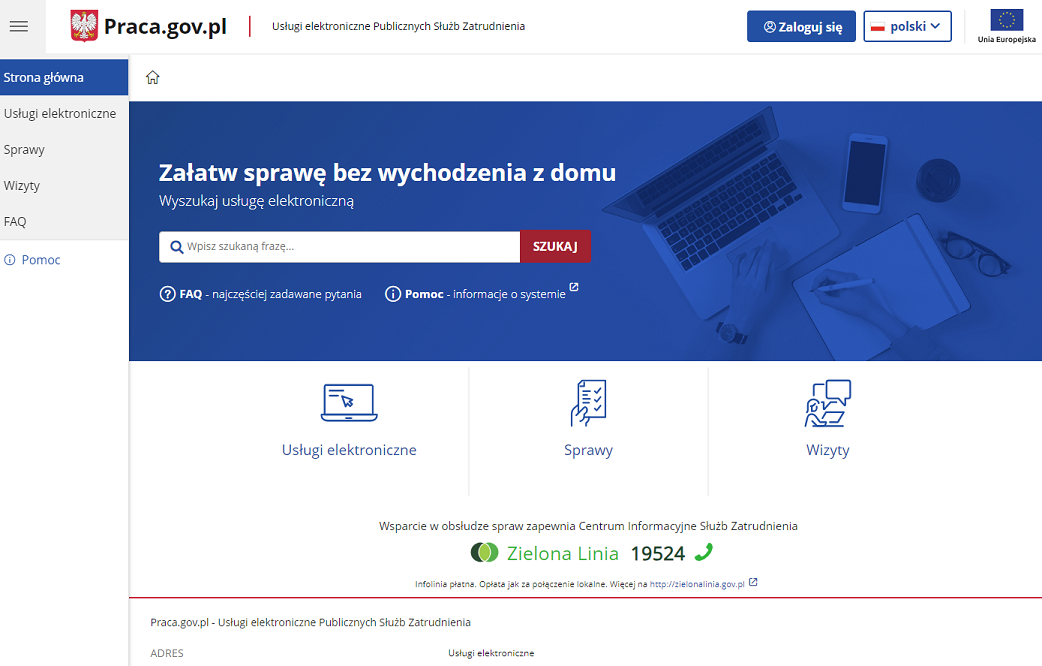The height and width of the screenshot is (666, 1042).
Task: Click the Załatw sprawę bez wychodzenia z domu heading
Action: point(387,173)
